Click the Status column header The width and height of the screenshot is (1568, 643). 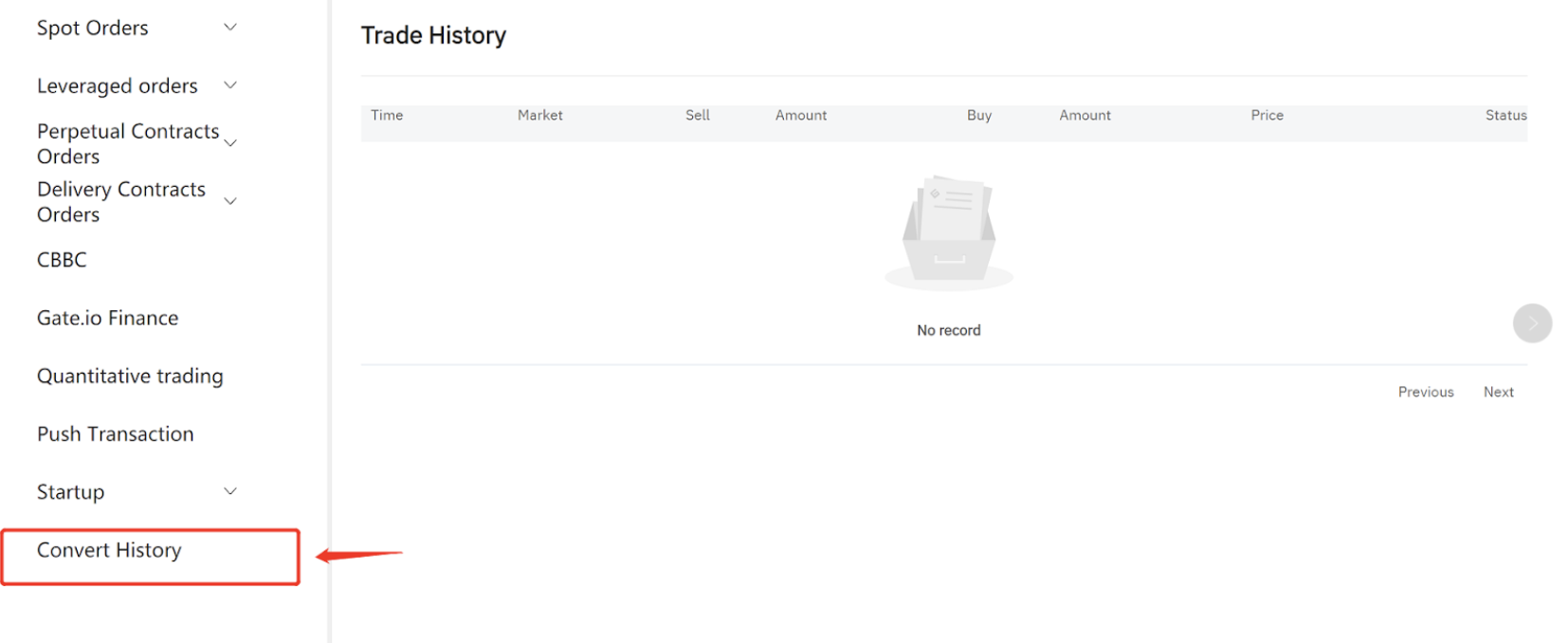click(x=1506, y=115)
